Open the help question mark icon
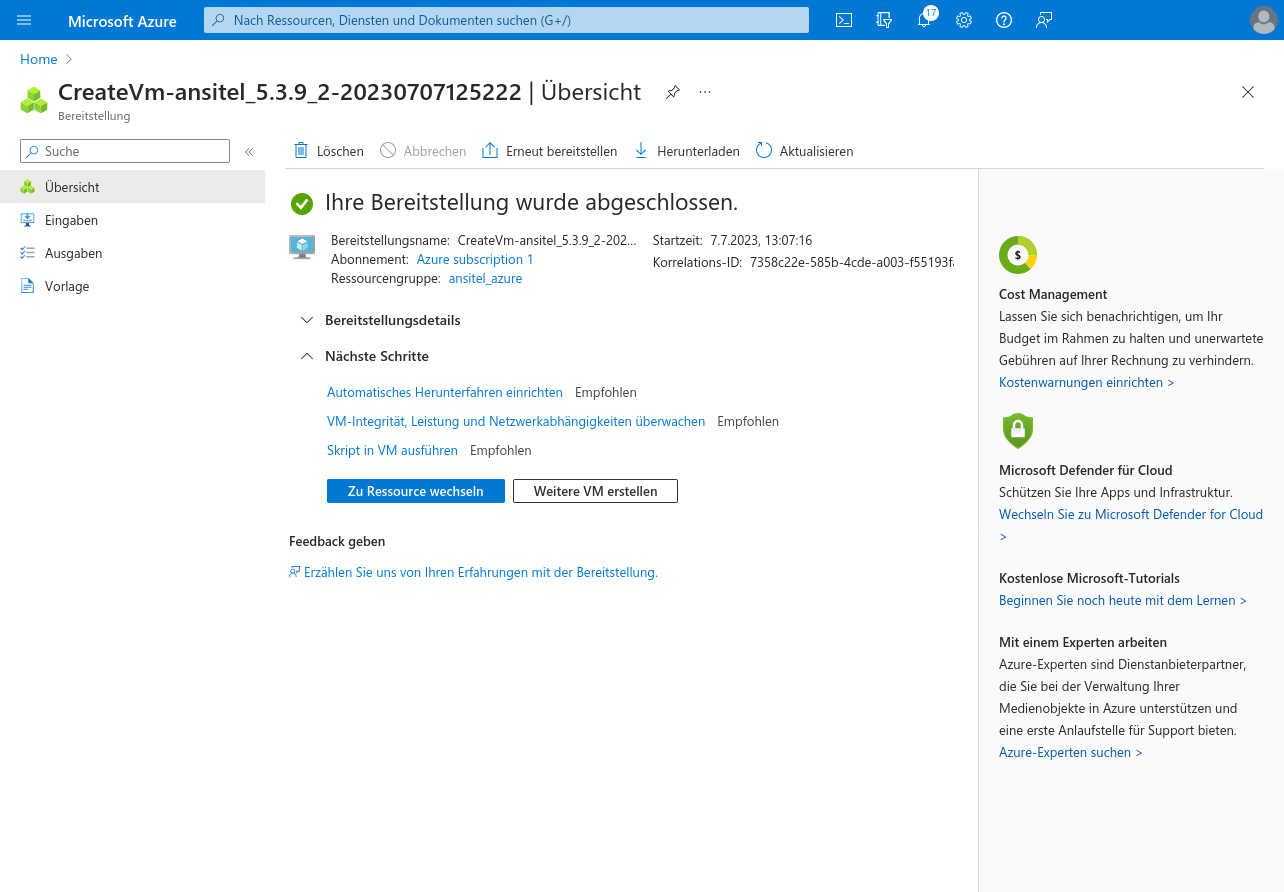The width and height of the screenshot is (1284, 892). [x=1004, y=20]
